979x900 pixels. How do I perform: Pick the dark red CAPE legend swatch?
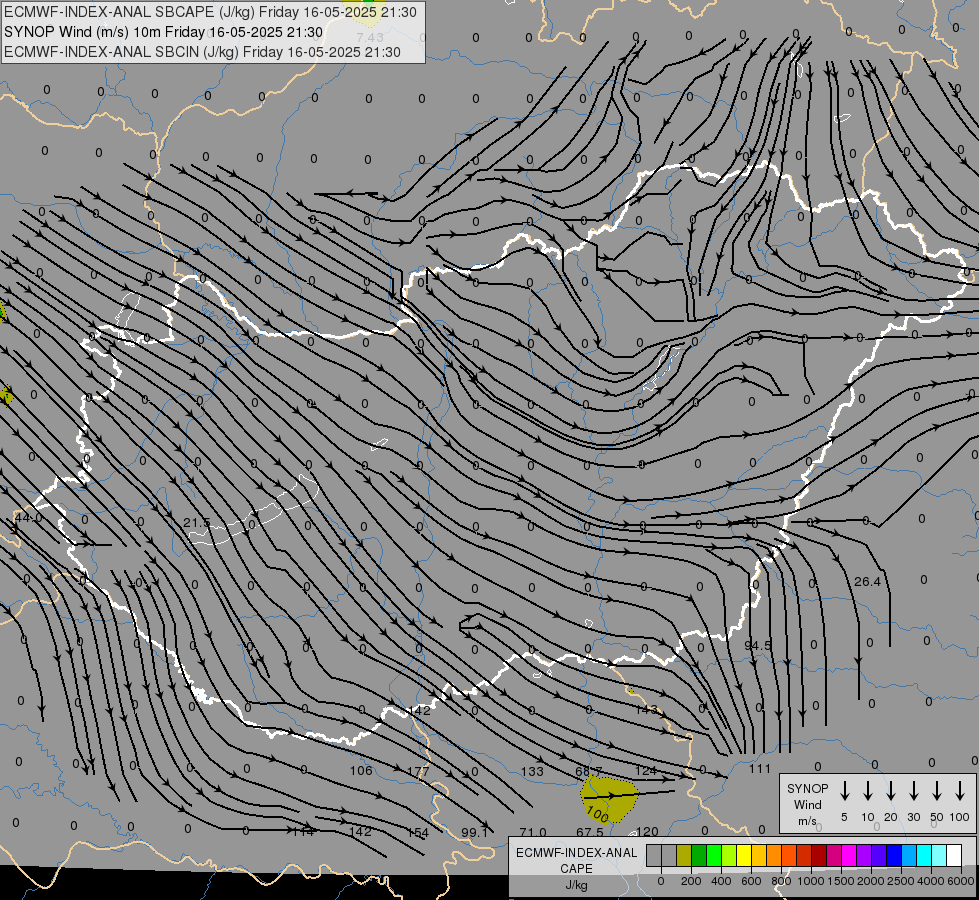click(819, 856)
